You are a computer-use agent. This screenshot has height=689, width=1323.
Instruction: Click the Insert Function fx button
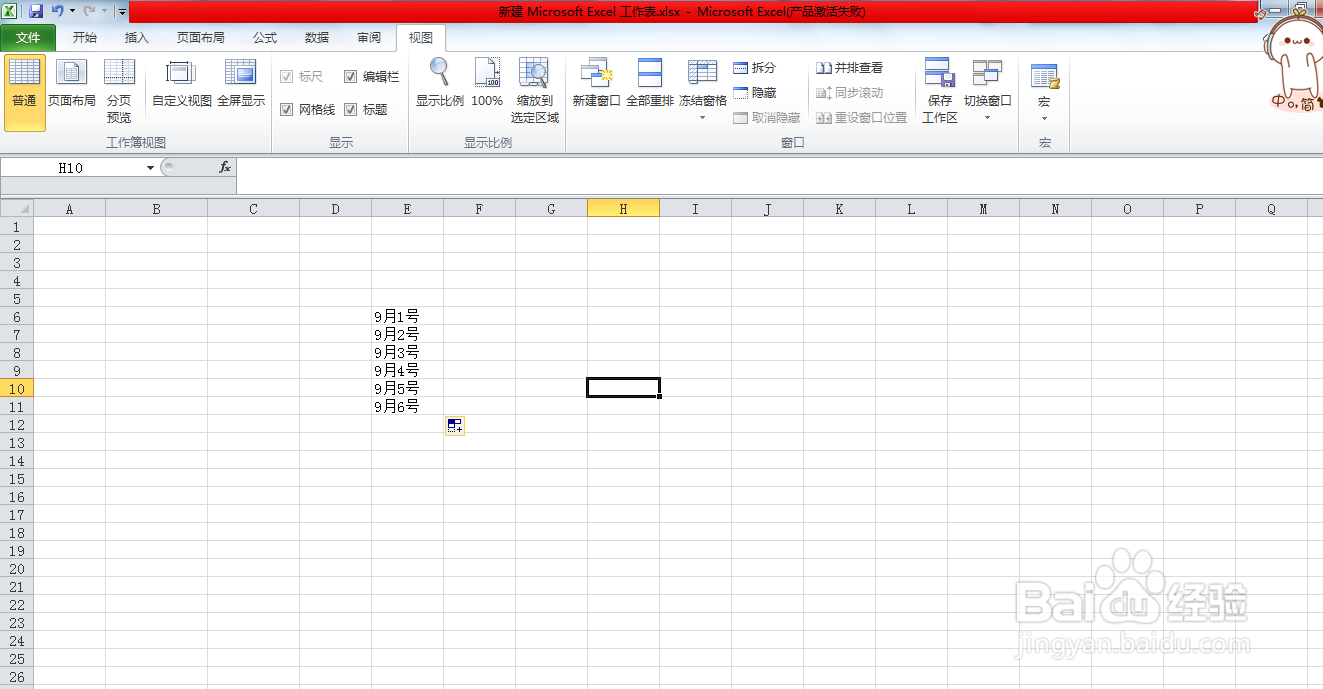(x=225, y=168)
